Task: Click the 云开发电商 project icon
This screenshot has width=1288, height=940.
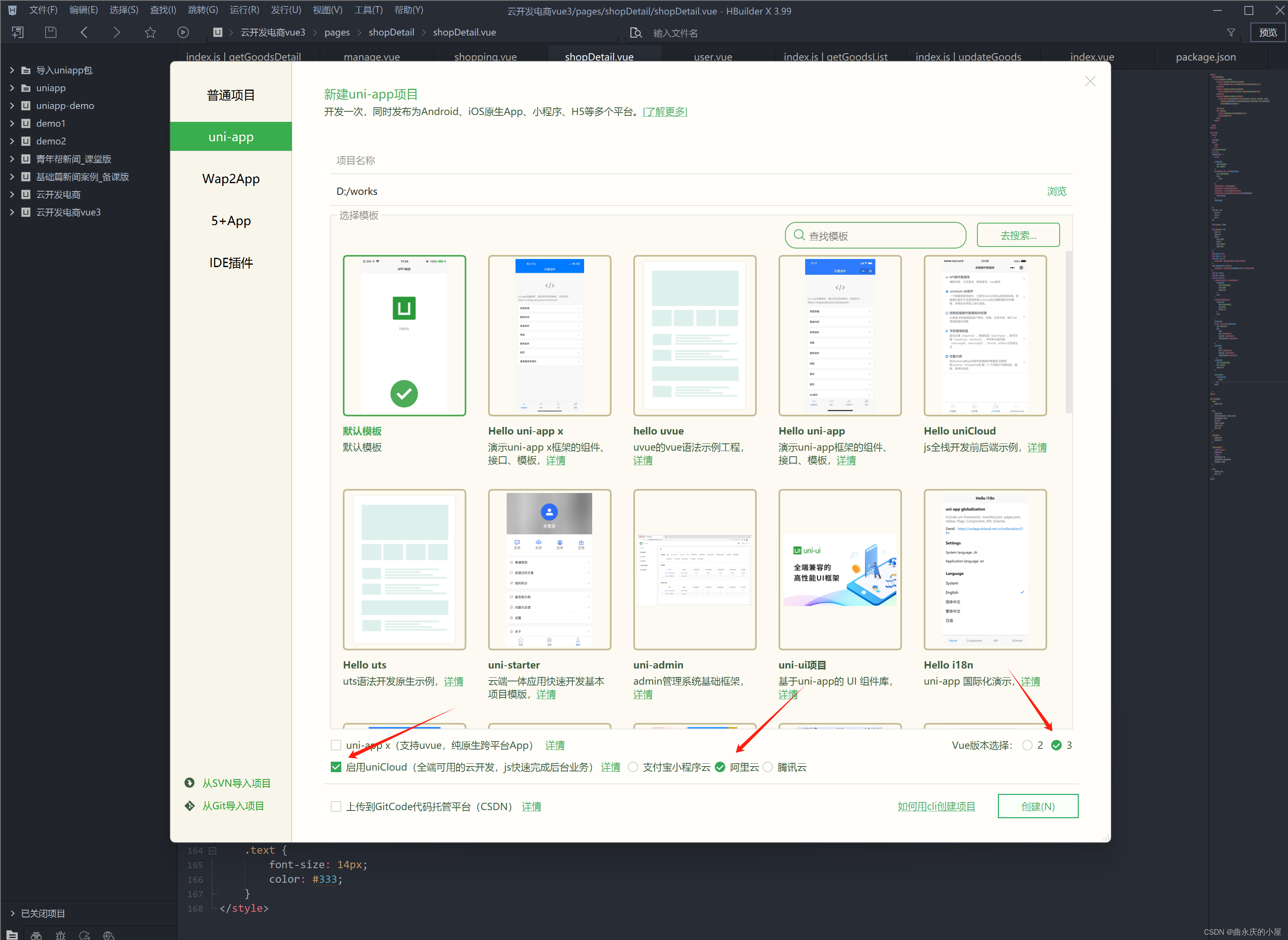Action: (x=25, y=194)
